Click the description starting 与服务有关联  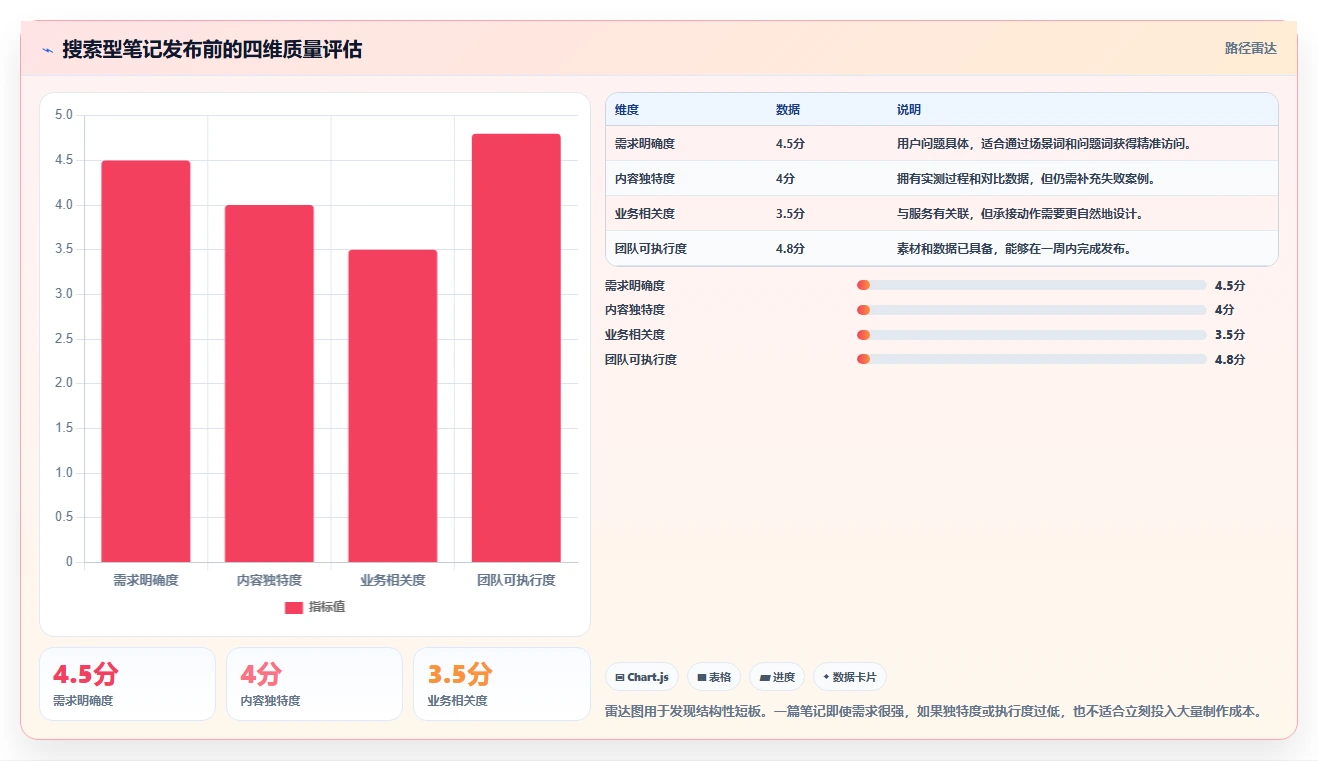tap(1021, 214)
